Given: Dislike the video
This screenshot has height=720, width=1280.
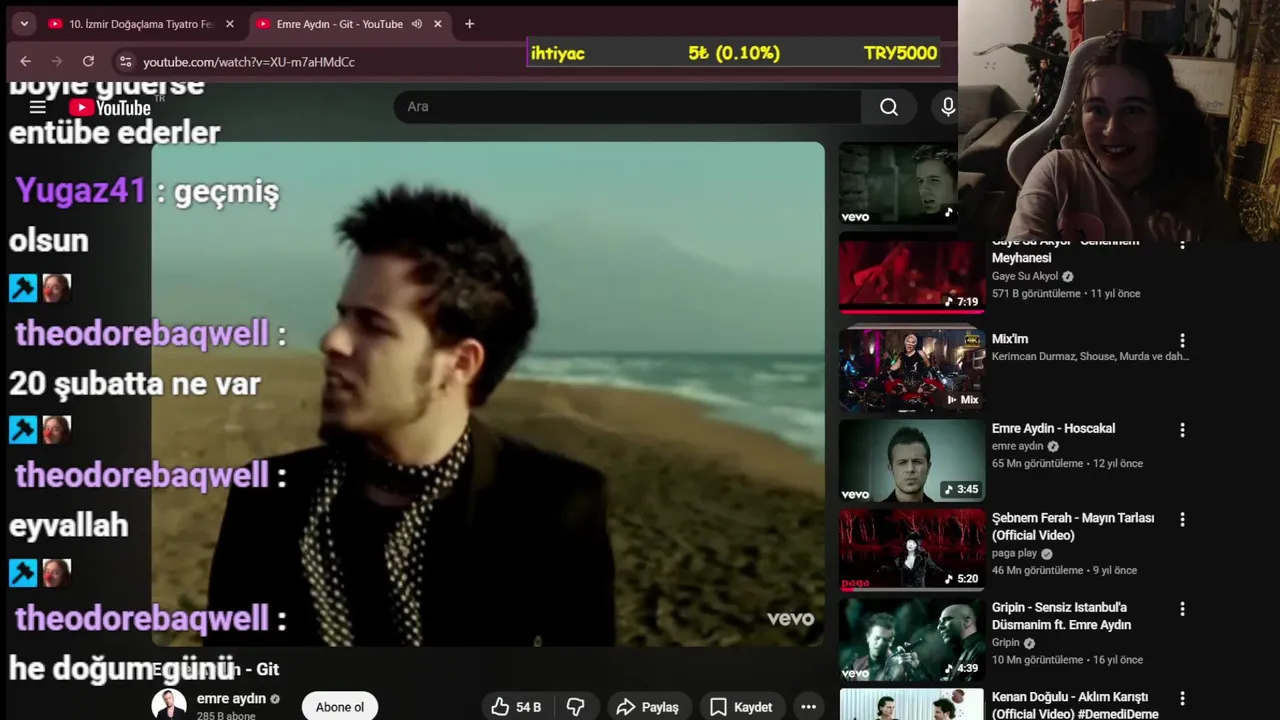Looking at the screenshot, I should (576, 707).
